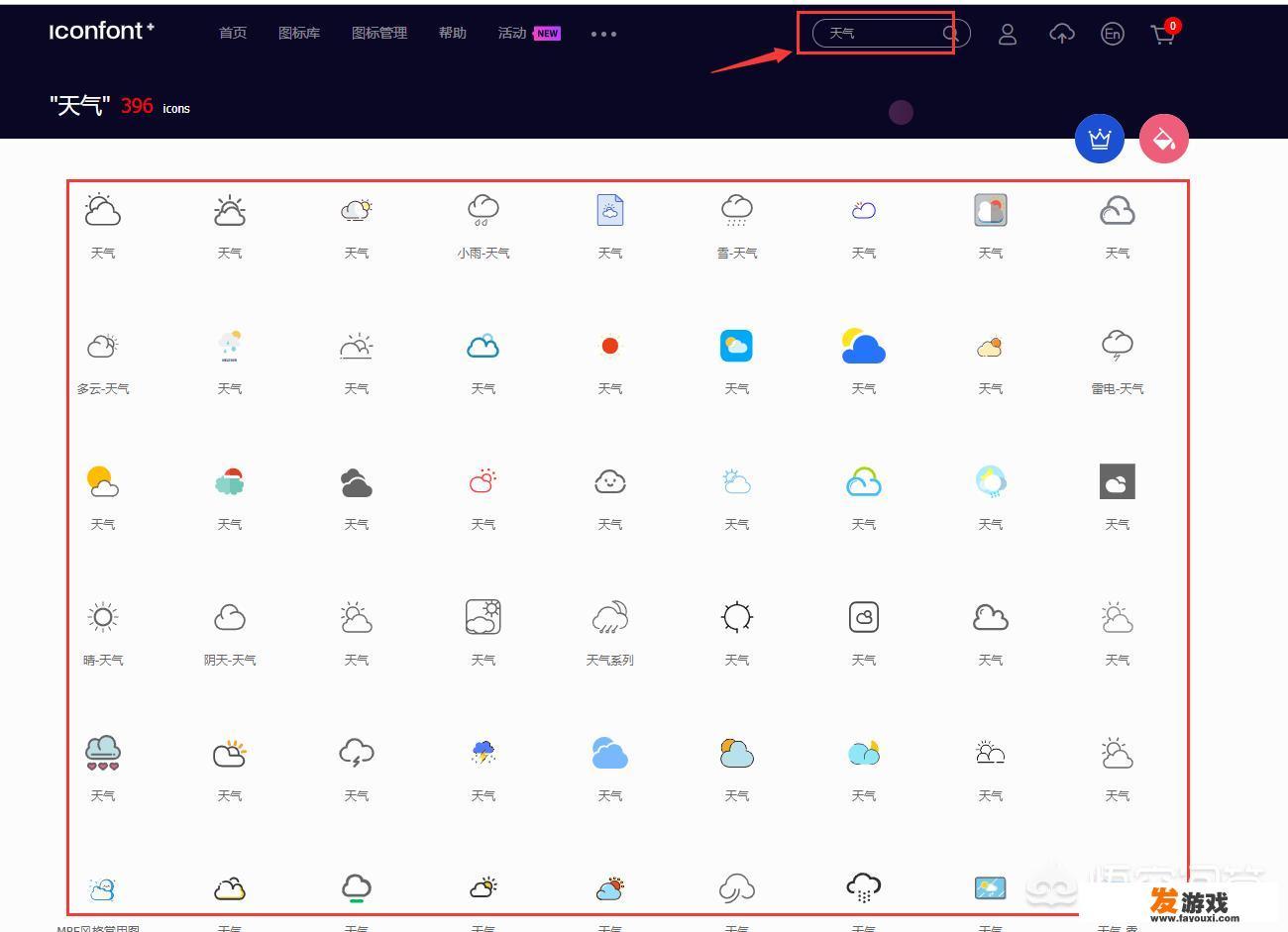Click the magnifier search icon
The width and height of the screenshot is (1288, 932).
click(951, 34)
